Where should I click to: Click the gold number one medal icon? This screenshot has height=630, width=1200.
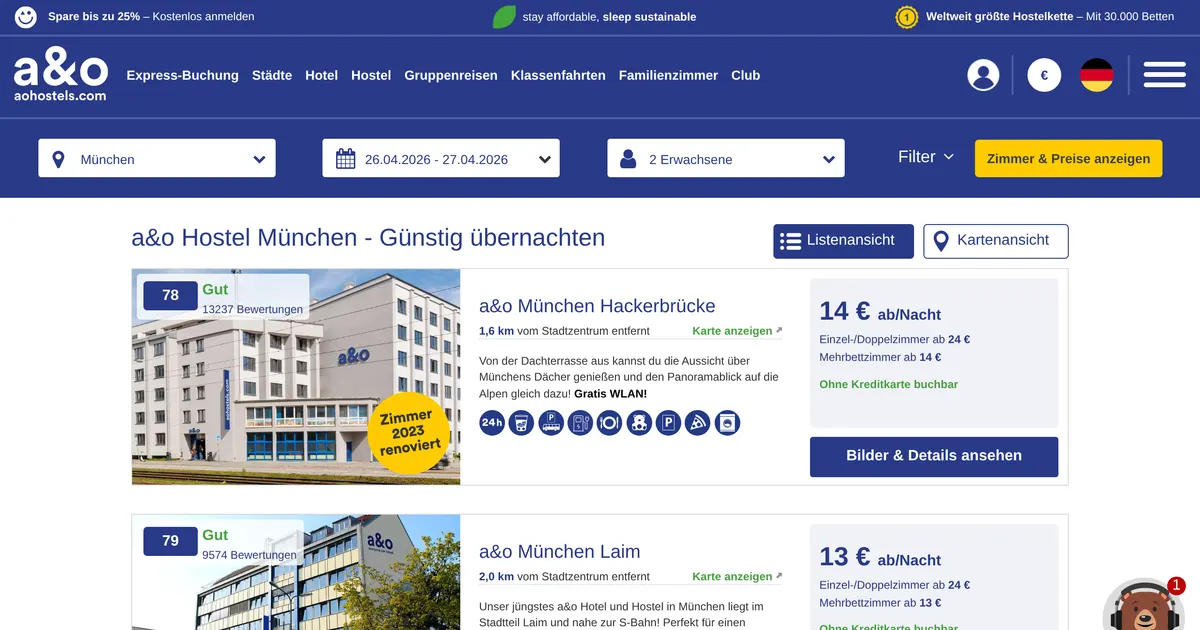[907, 17]
